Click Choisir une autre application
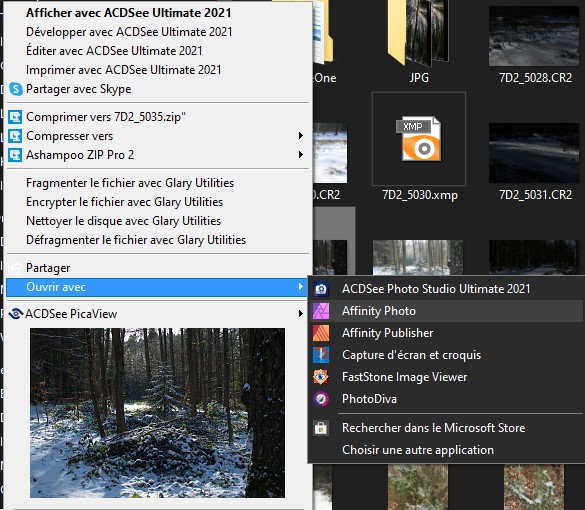 (418, 450)
